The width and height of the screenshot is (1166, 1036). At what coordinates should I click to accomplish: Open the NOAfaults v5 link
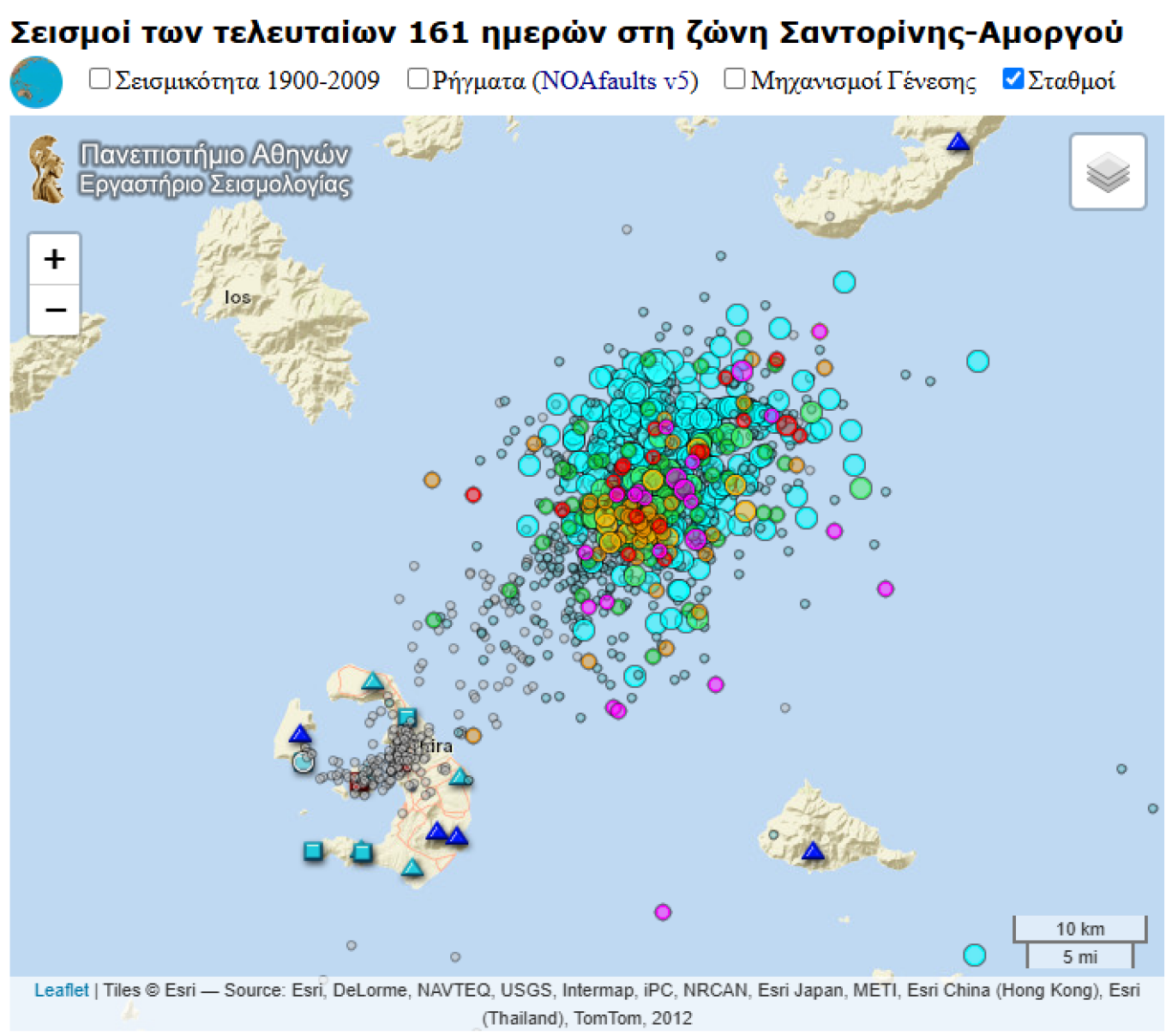(x=615, y=81)
